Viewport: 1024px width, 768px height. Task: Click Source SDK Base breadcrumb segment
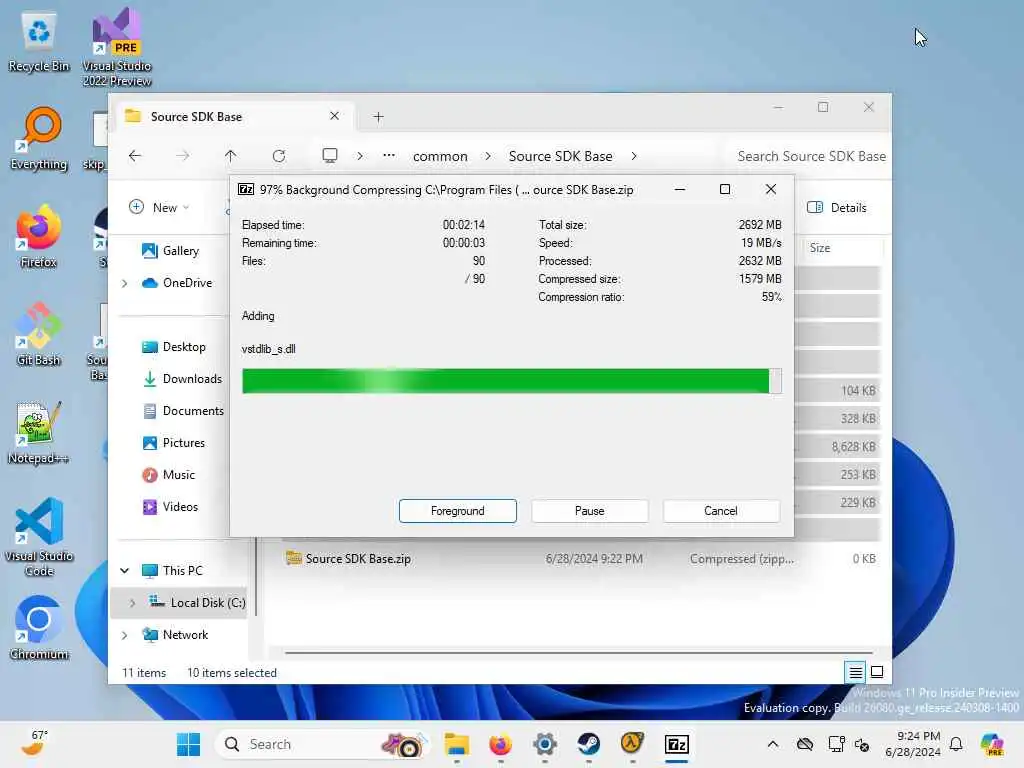pyautogui.click(x=560, y=156)
